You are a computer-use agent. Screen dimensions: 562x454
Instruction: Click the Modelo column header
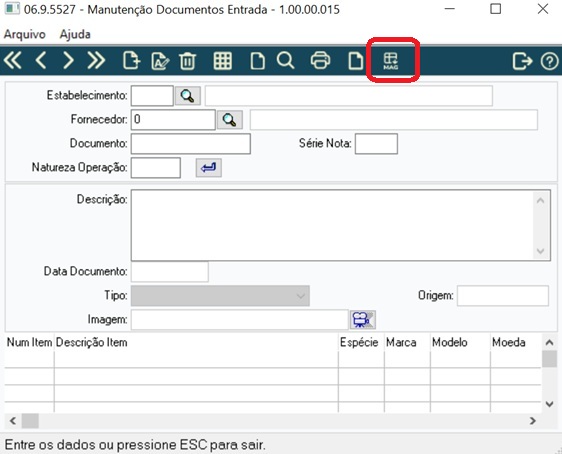pyautogui.click(x=460, y=343)
